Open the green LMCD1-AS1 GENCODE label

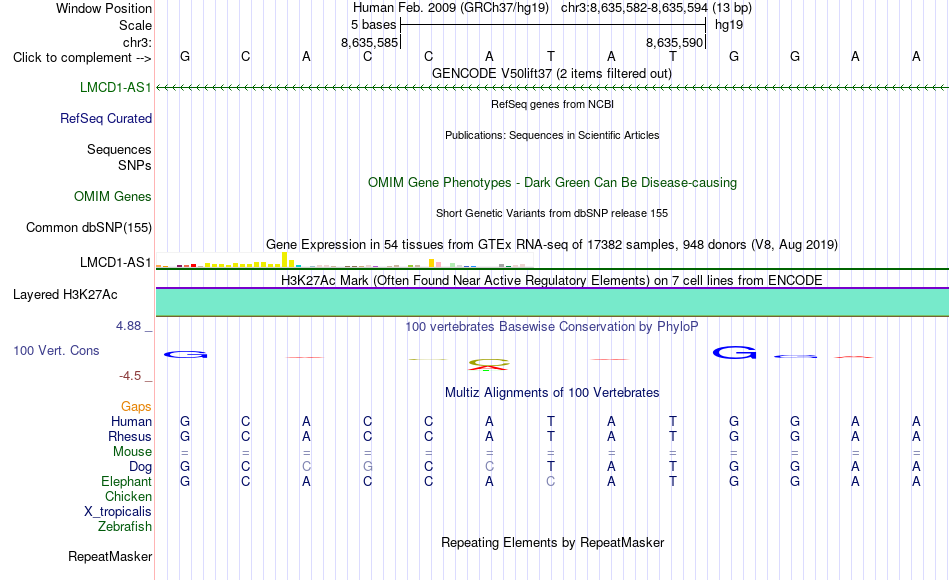click(x=116, y=87)
